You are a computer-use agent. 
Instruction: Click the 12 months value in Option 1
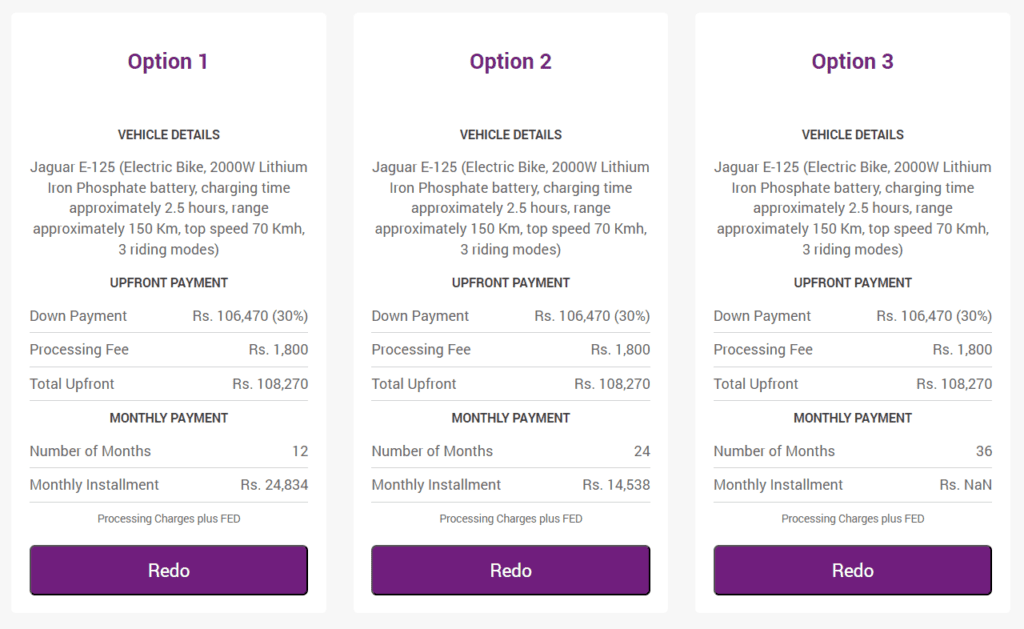[300, 451]
